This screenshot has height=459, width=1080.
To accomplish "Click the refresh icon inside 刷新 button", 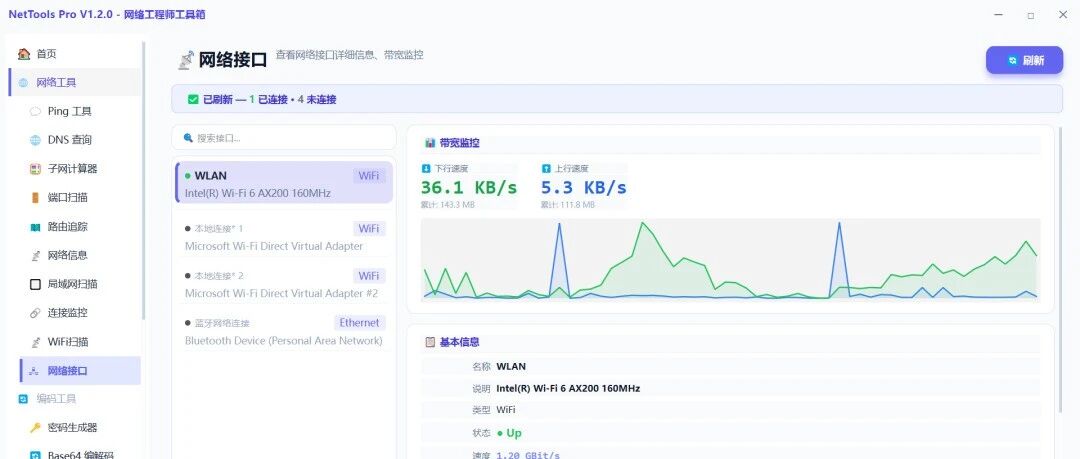I will click(x=1012, y=61).
